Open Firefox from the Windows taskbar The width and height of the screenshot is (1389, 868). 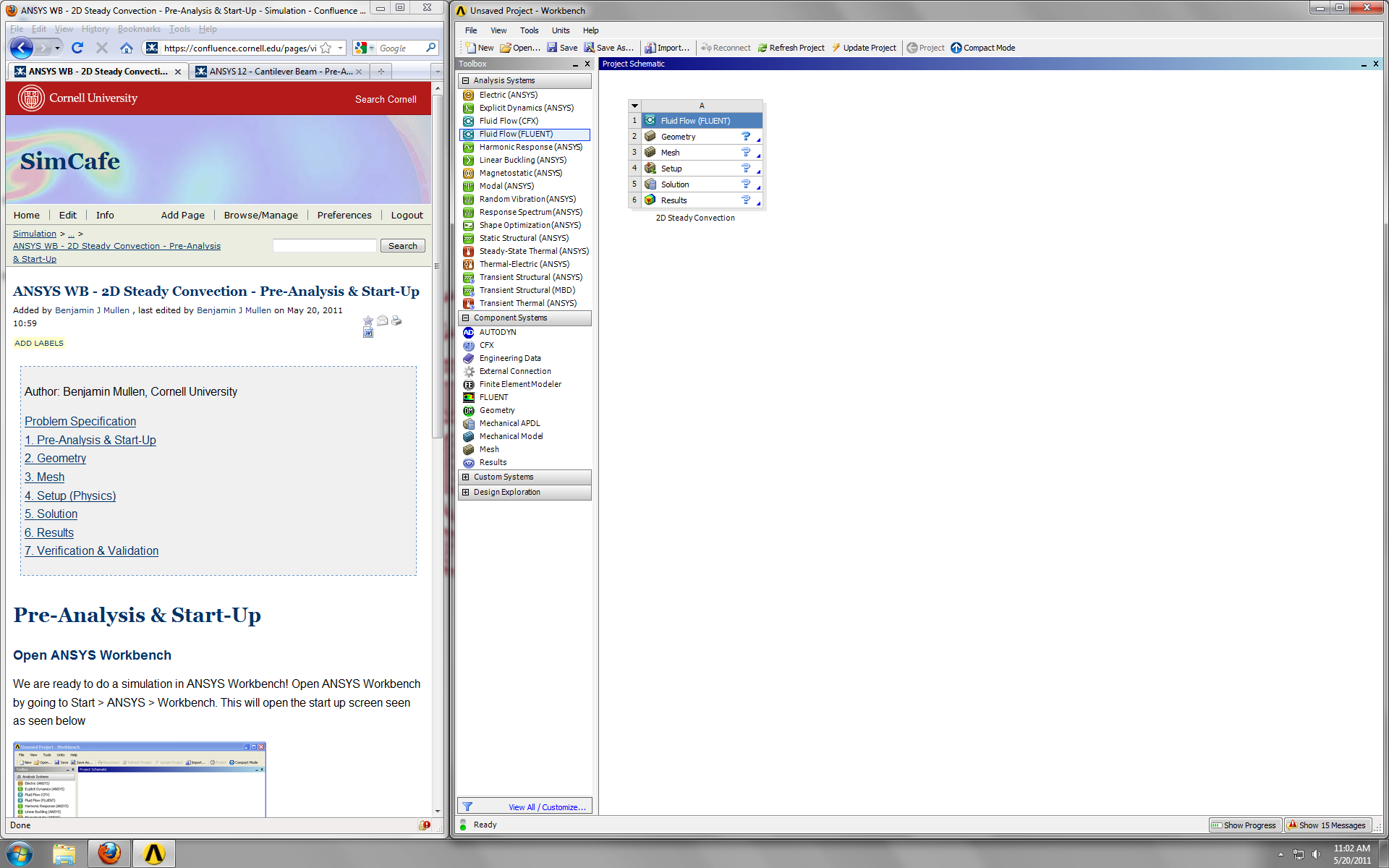click(109, 854)
